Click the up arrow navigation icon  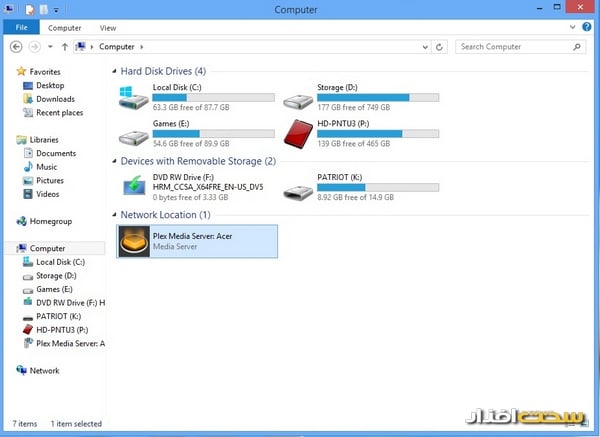64,46
